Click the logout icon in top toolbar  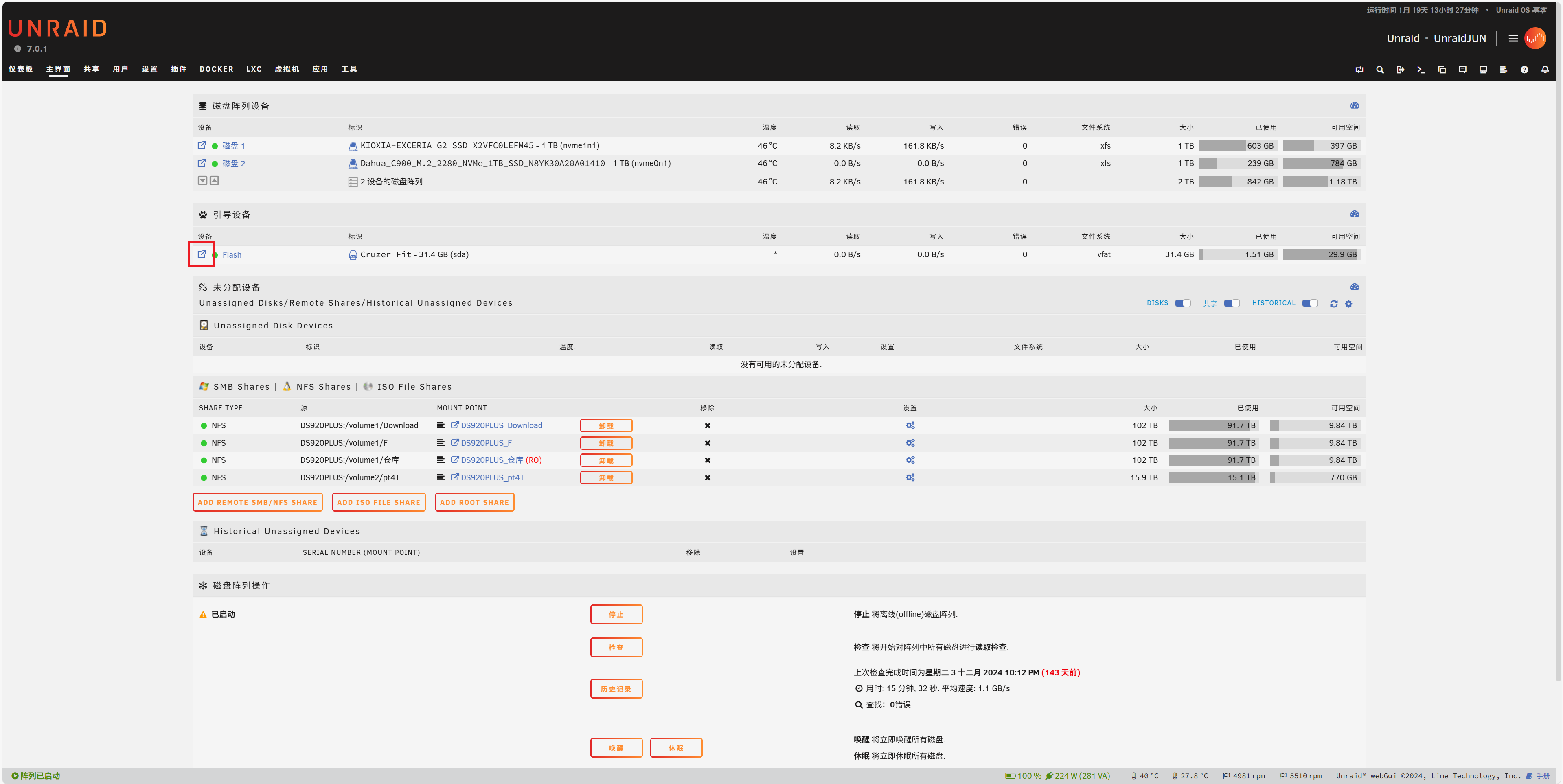[1400, 70]
